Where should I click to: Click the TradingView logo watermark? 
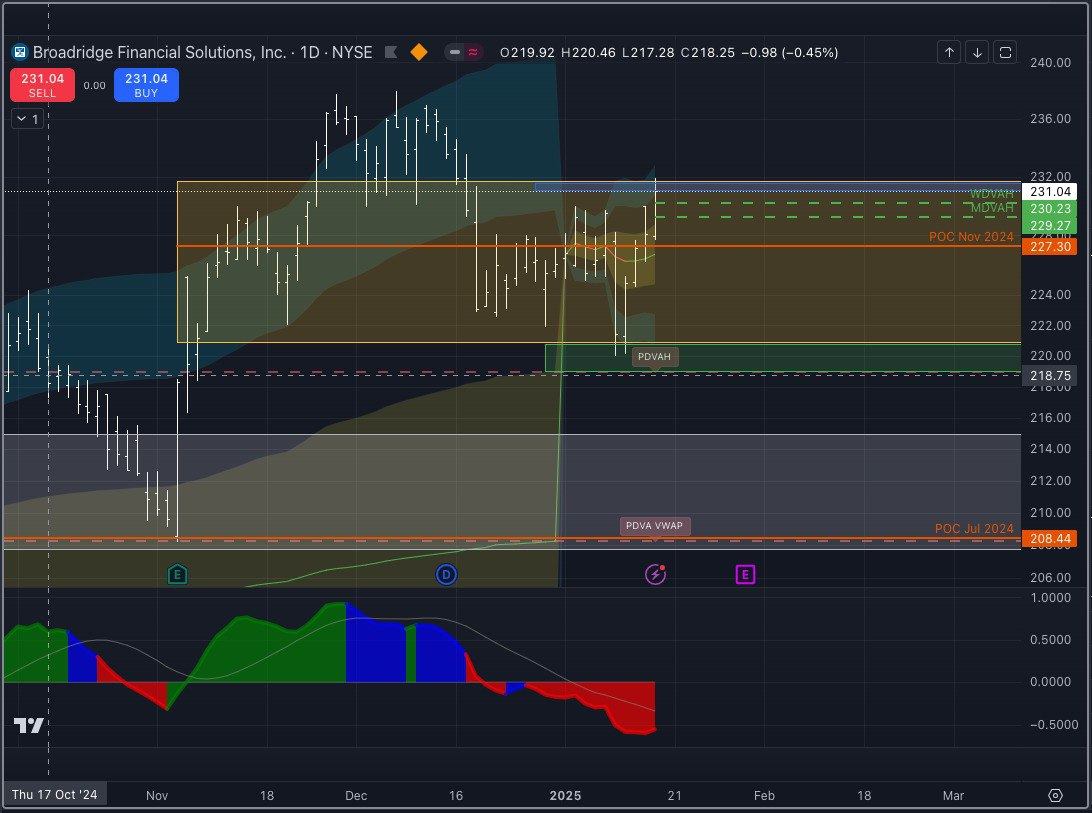tap(29, 726)
